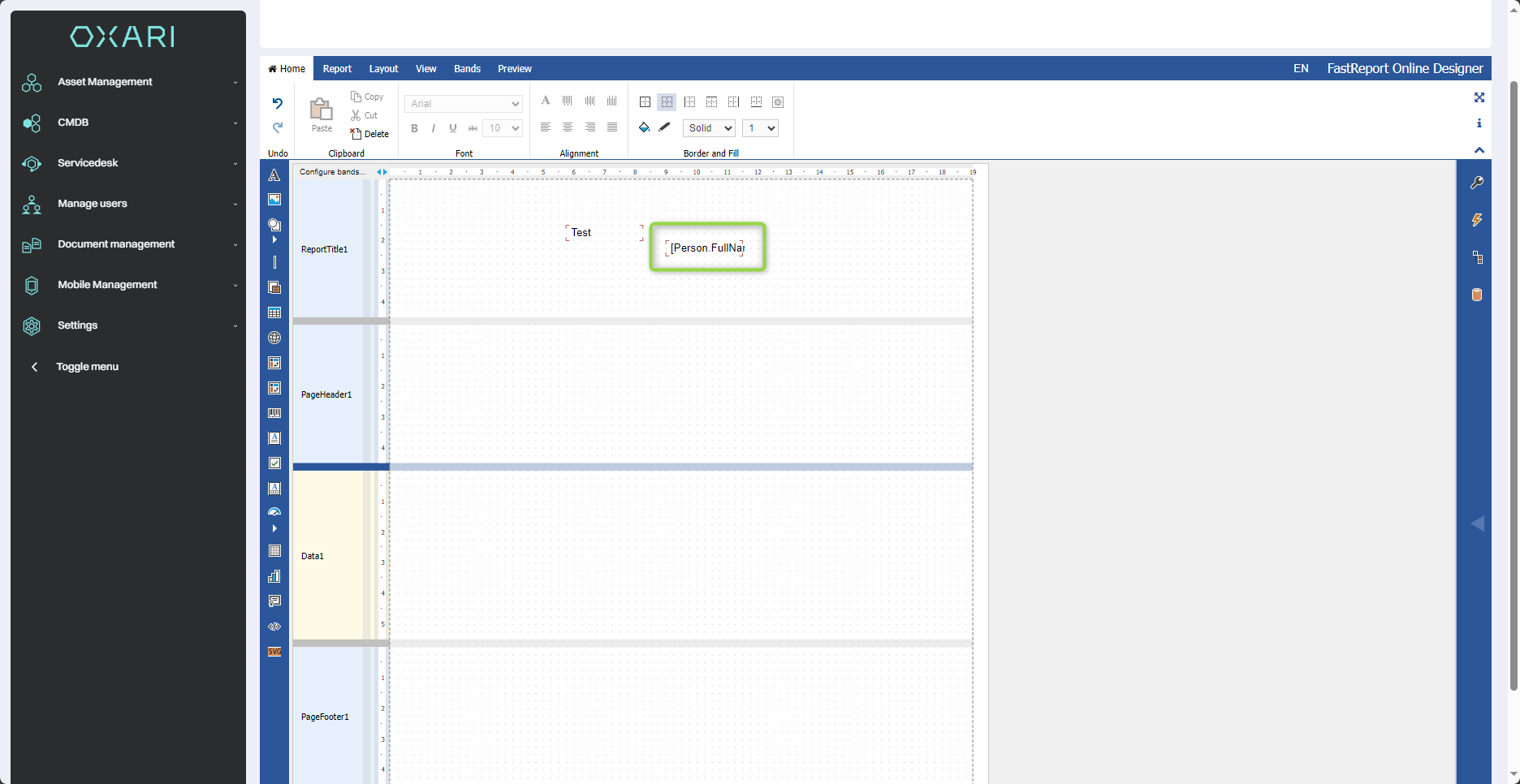Open the border width dropdown

pos(760,128)
